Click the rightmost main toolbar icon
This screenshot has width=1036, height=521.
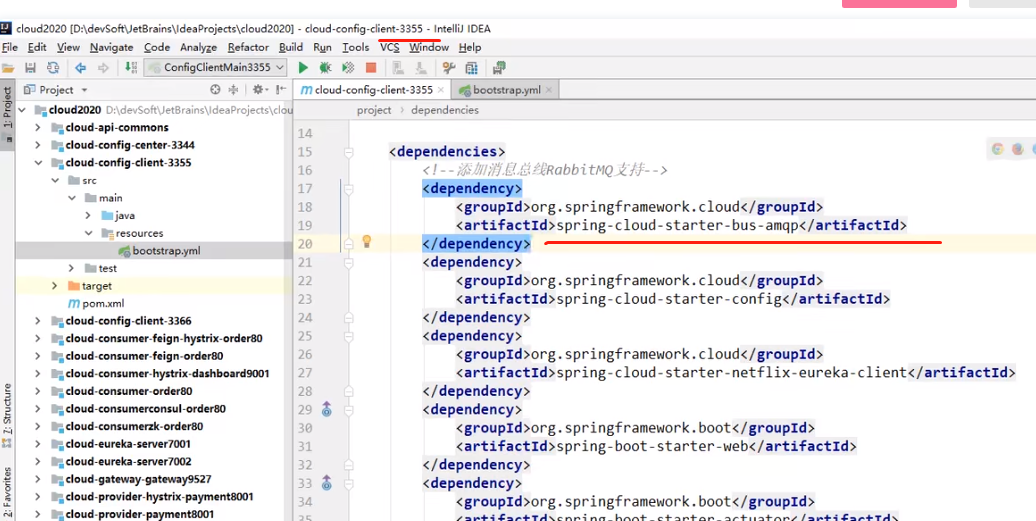500,67
